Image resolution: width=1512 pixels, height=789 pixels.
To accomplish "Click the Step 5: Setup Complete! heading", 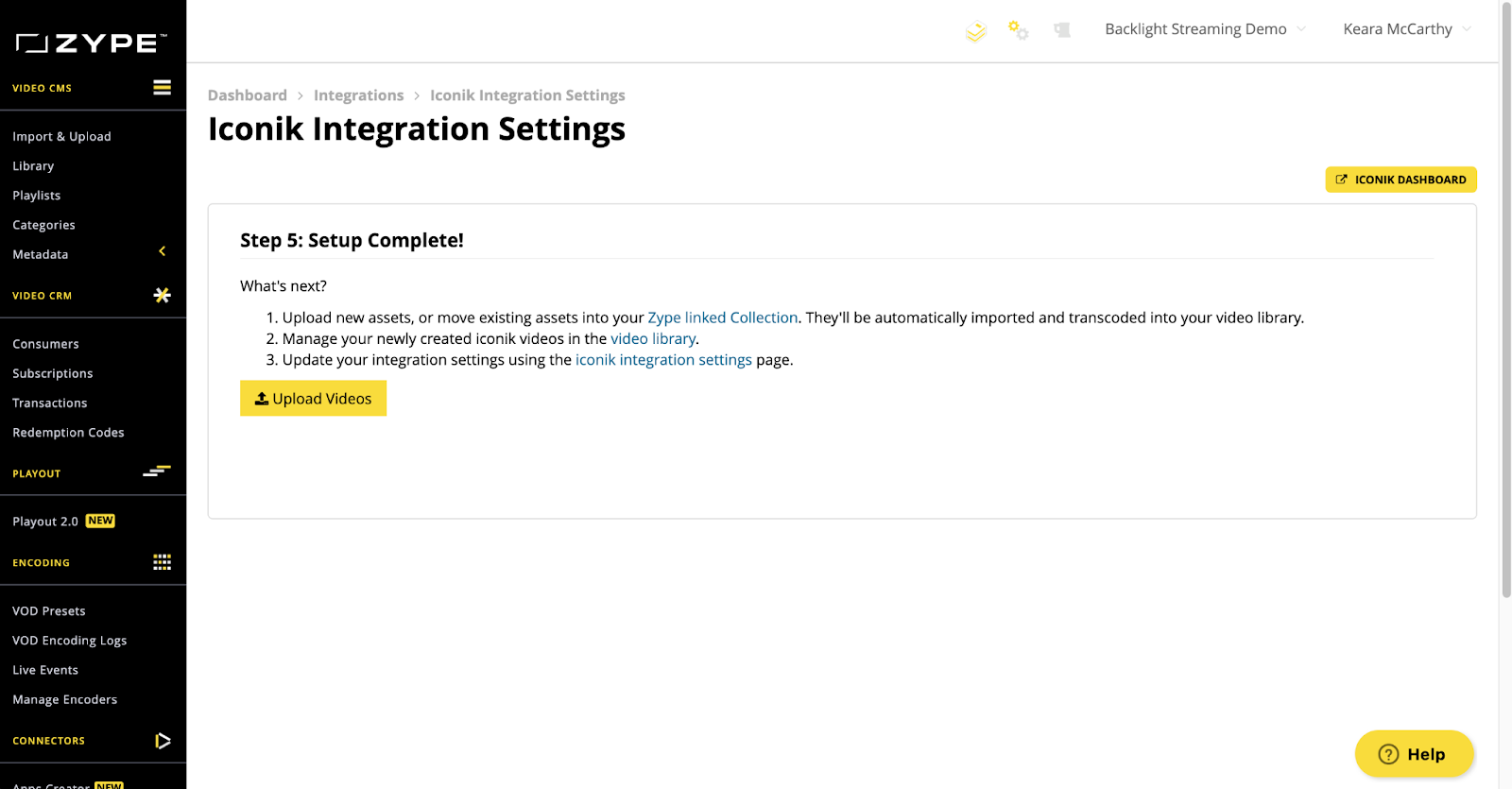I will coord(352,240).
